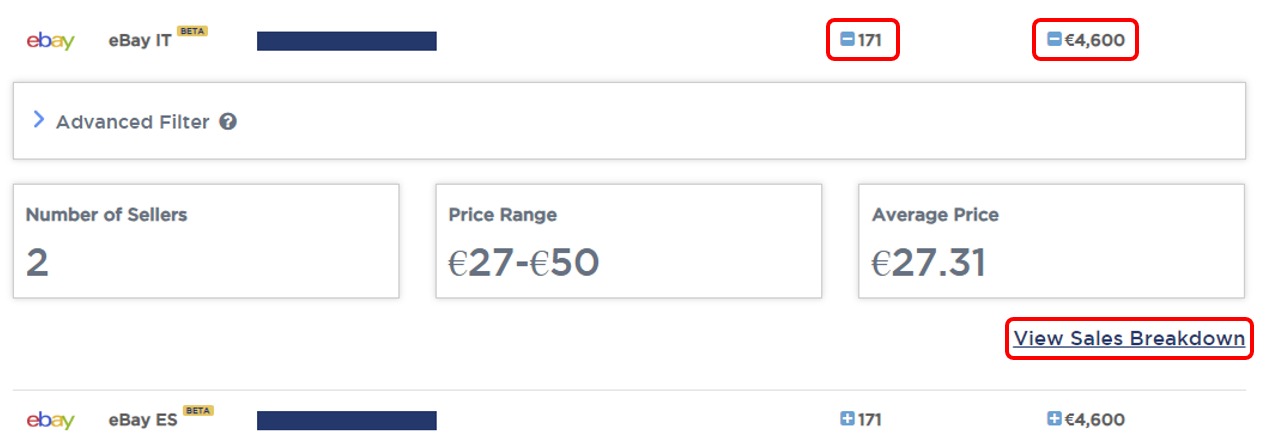Click the eBay logo in the eBay ES row
The image size is (1265, 447).
50,420
